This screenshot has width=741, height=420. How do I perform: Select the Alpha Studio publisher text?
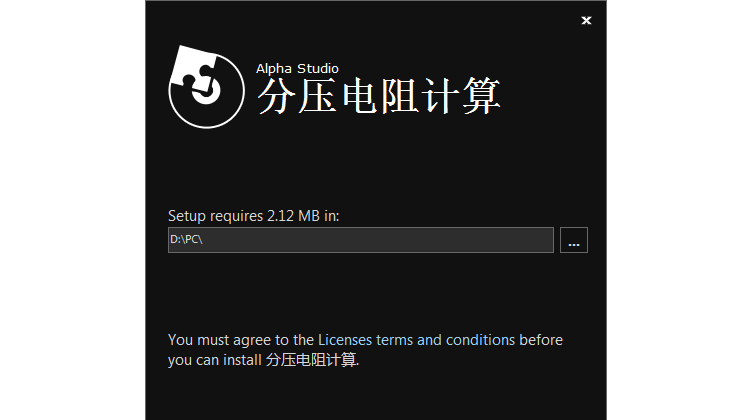pos(297,69)
